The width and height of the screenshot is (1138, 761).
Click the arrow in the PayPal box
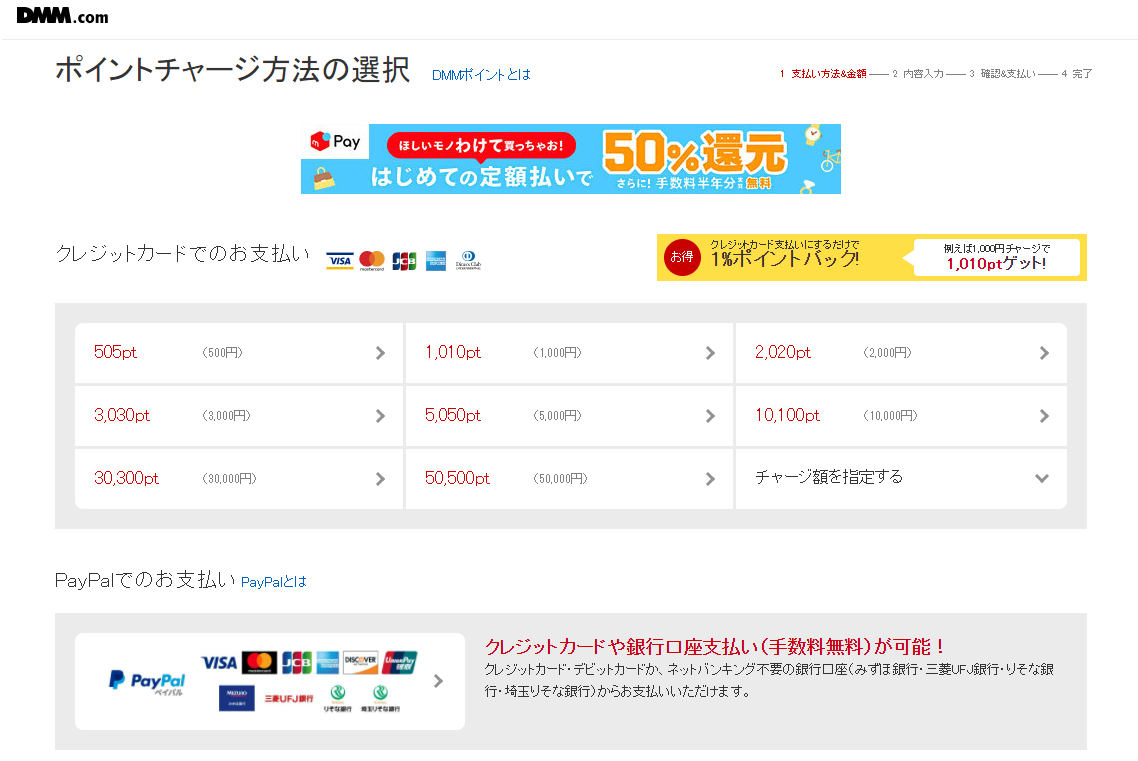[x=438, y=681]
